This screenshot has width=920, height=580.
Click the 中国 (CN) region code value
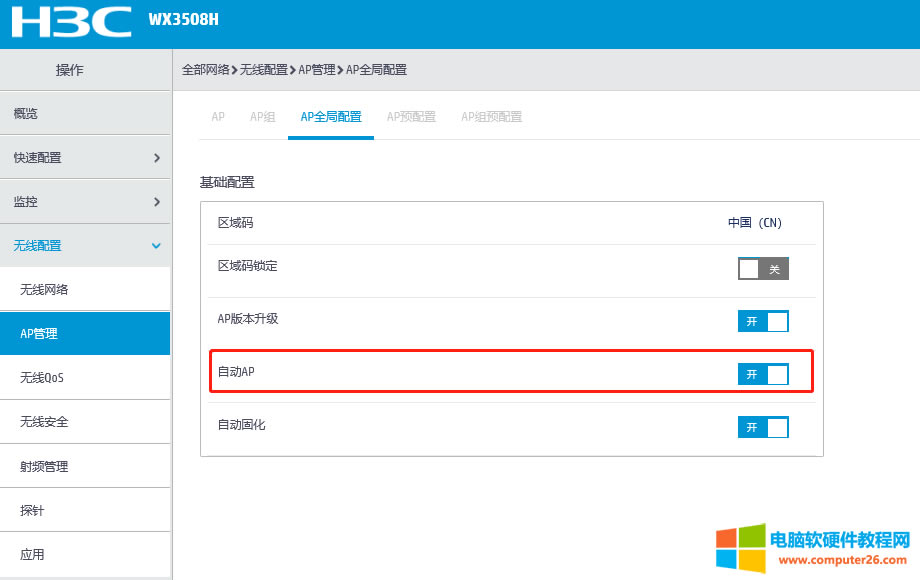click(x=755, y=223)
